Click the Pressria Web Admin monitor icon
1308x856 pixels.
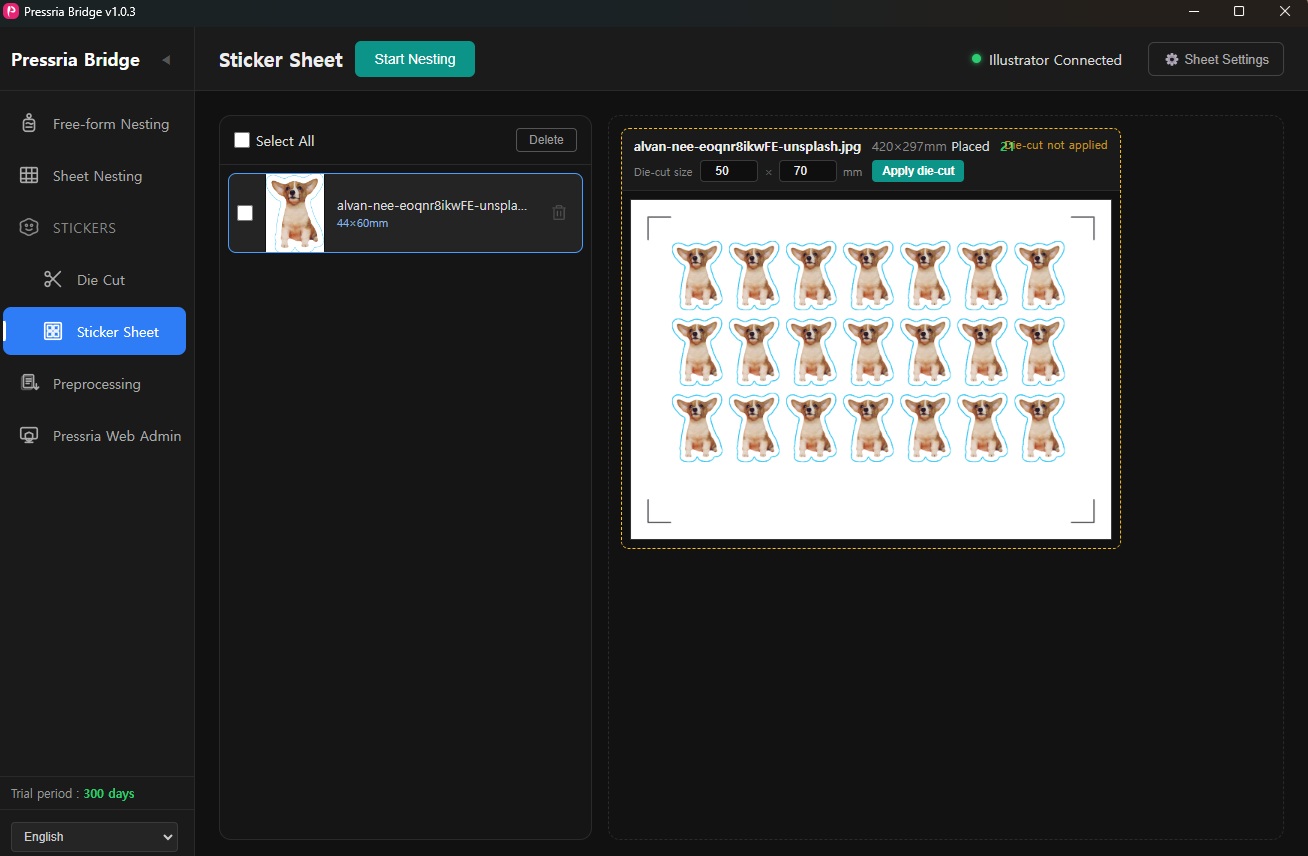(x=29, y=436)
